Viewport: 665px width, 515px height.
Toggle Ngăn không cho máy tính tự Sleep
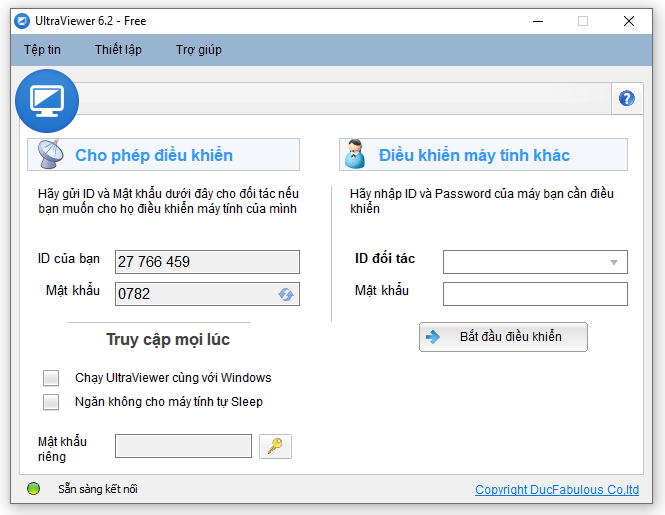[51, 402]
